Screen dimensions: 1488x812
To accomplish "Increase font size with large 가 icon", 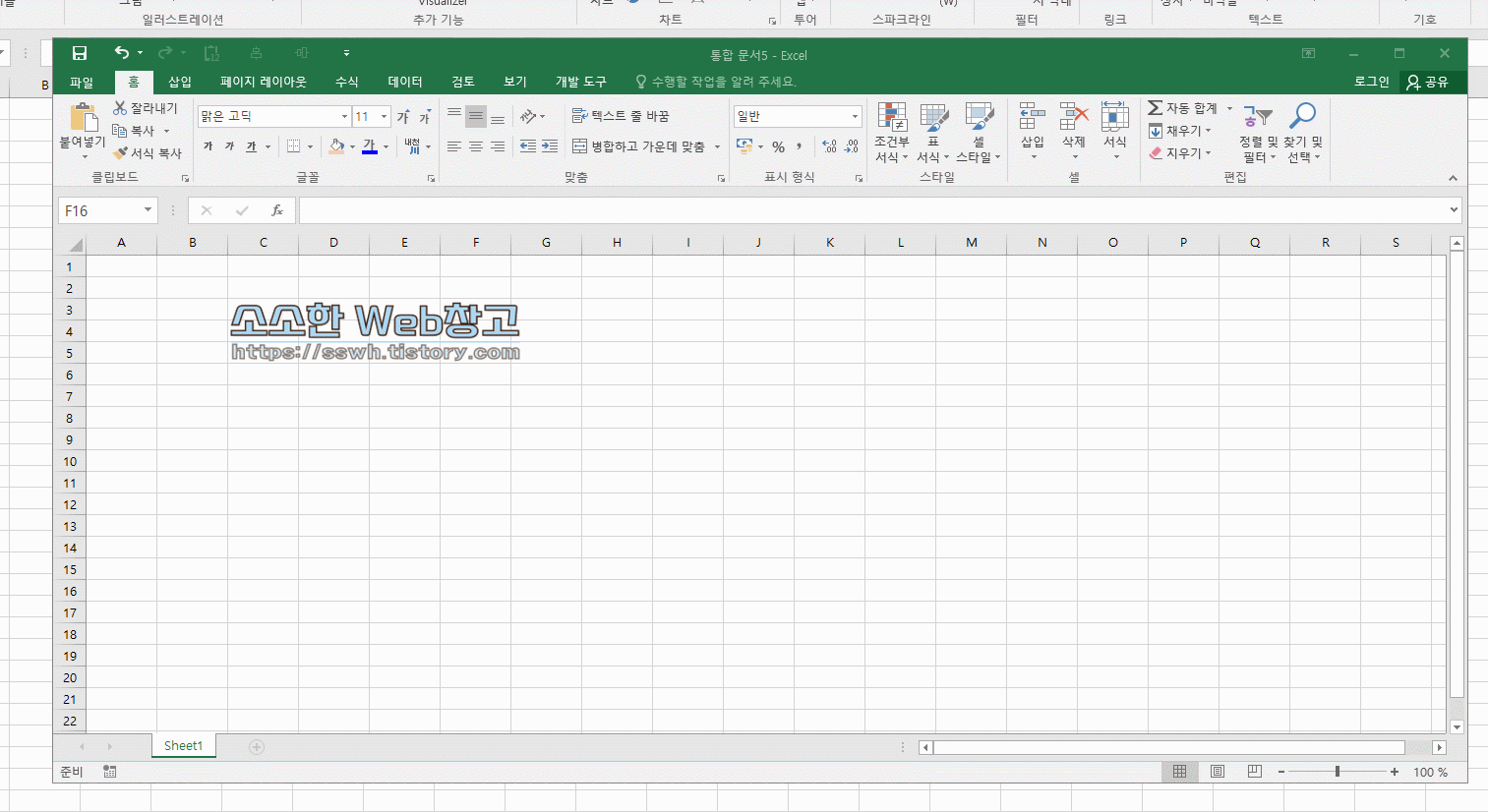I will click(x=403, y=117).
